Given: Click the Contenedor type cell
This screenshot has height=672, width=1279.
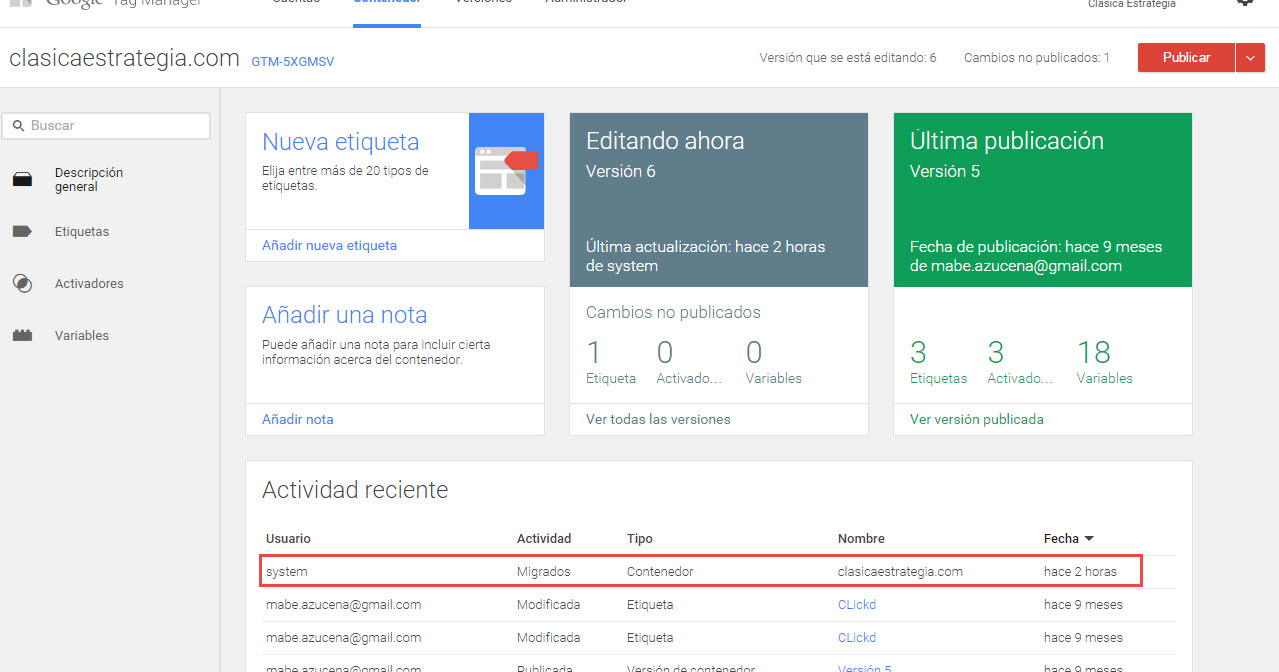Looking at the screenshot, I should tap(660, 572).
